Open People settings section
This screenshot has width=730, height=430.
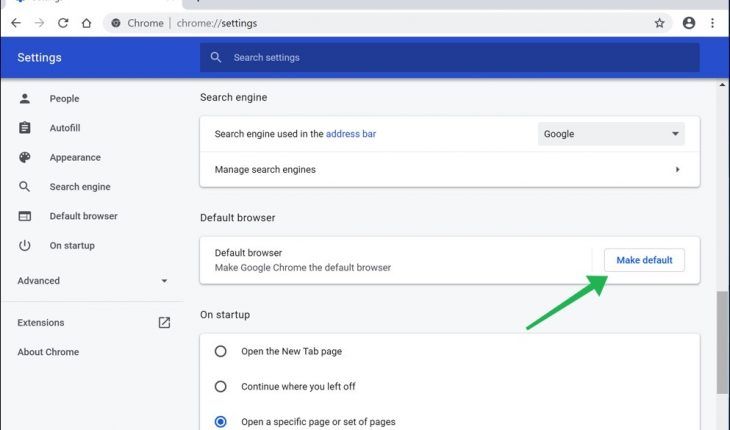pyautogui.click(x=64, y=99)
